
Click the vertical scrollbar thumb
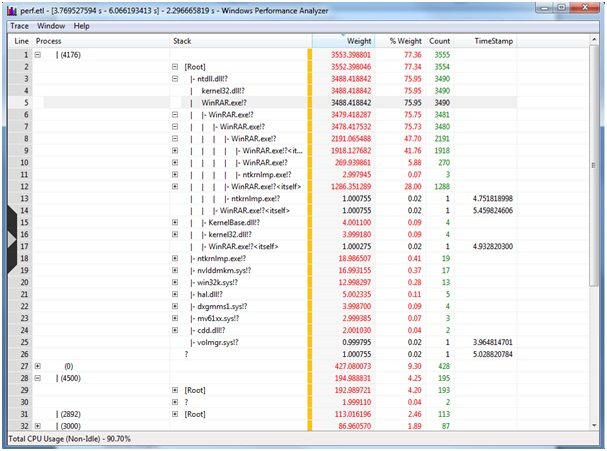tap(594, 166)
